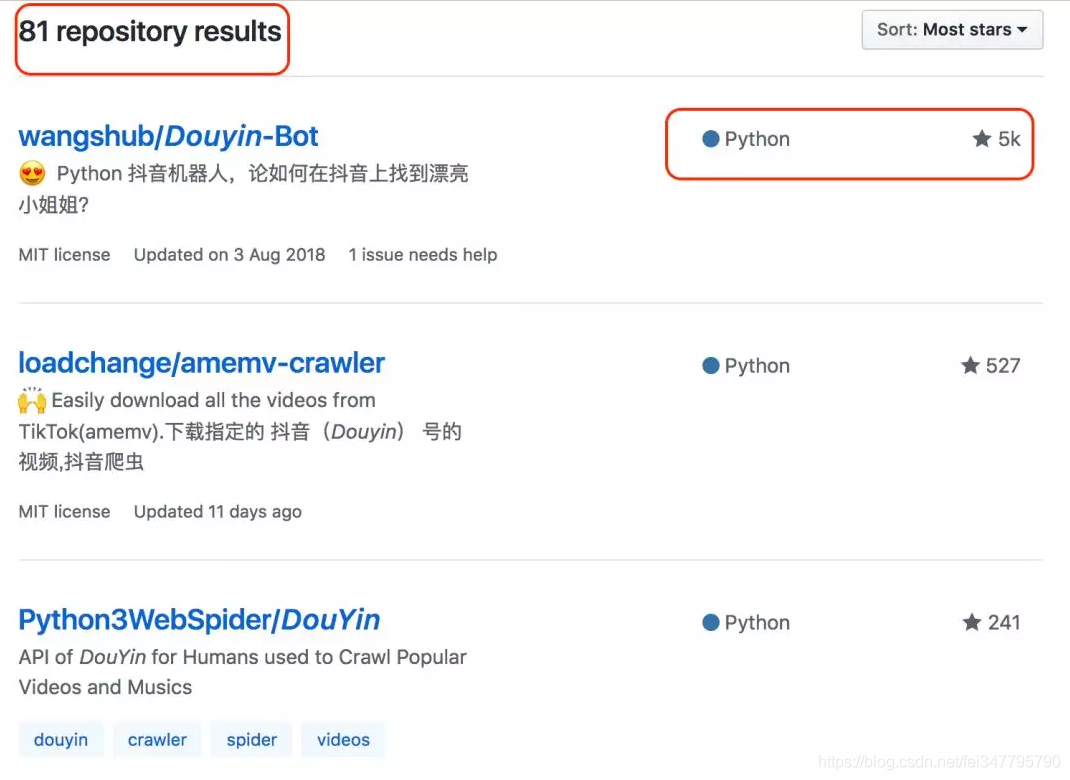Click the 241 stargazers count
The image size is (1070, 780).
1004,622
